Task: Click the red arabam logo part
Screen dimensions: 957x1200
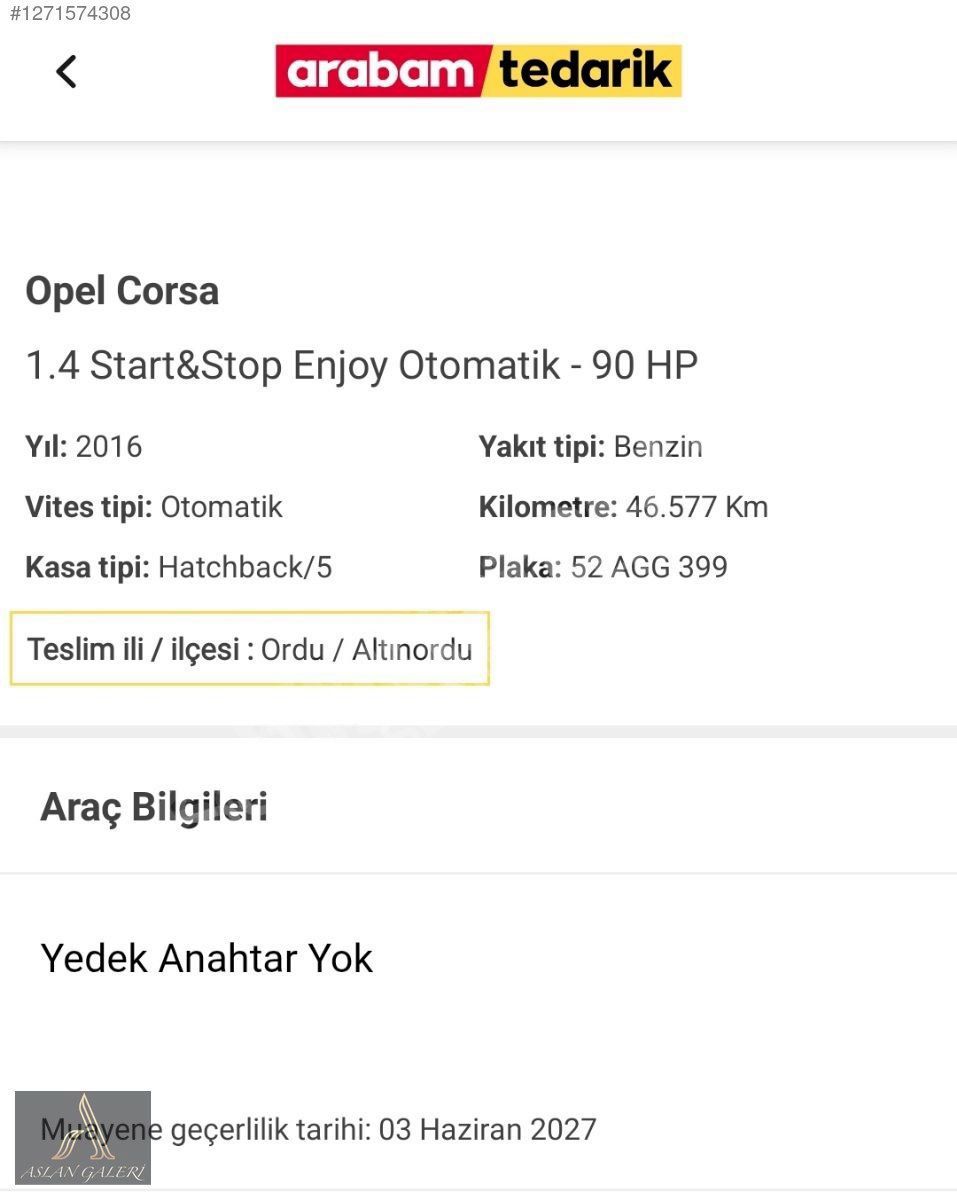Action: (379, 71)
